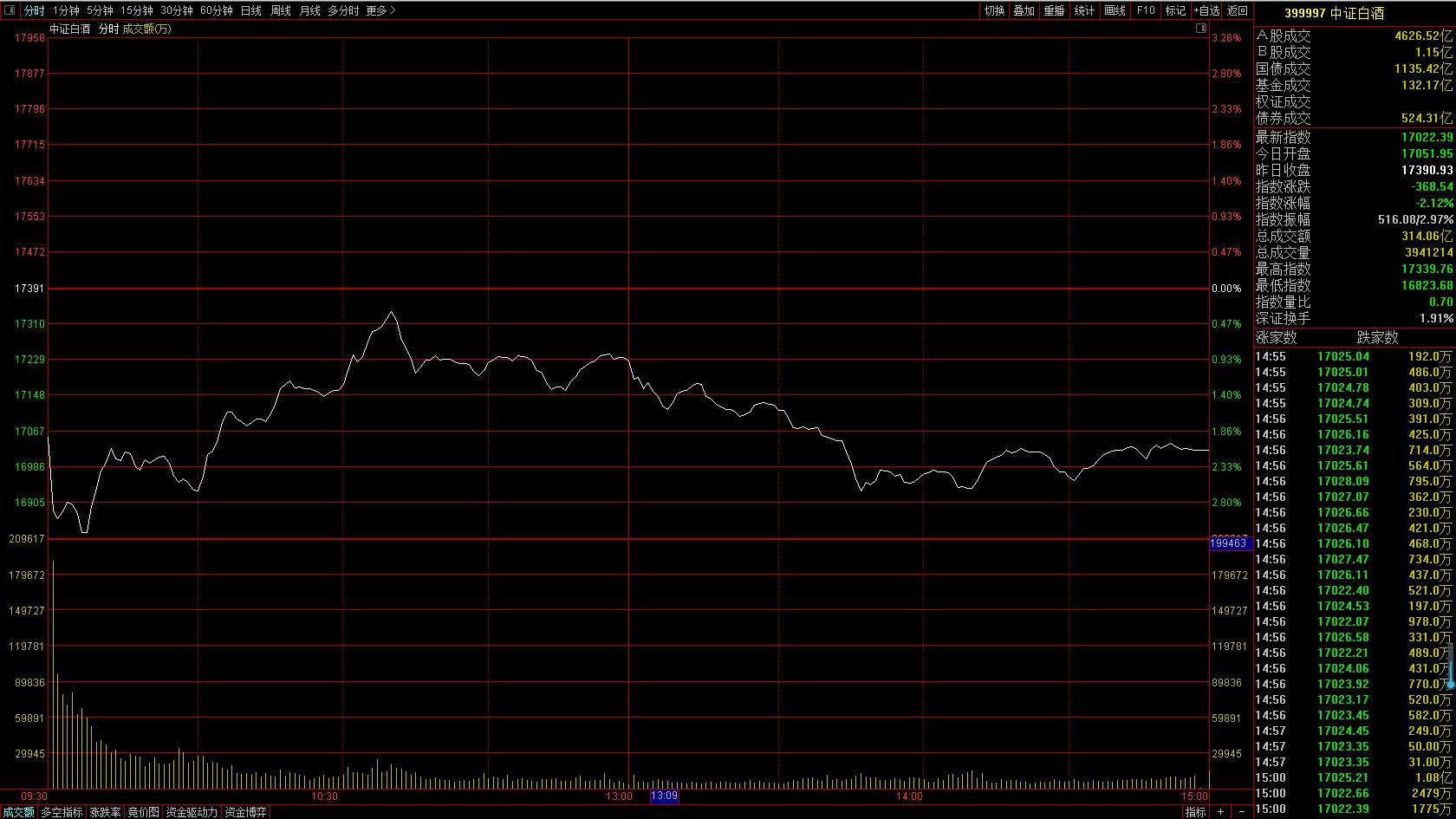Image resolution: width=1456 pixels, height=819 pixels.
Task: Click the scroll indicator in the tick list
Action: [1450, 665]
